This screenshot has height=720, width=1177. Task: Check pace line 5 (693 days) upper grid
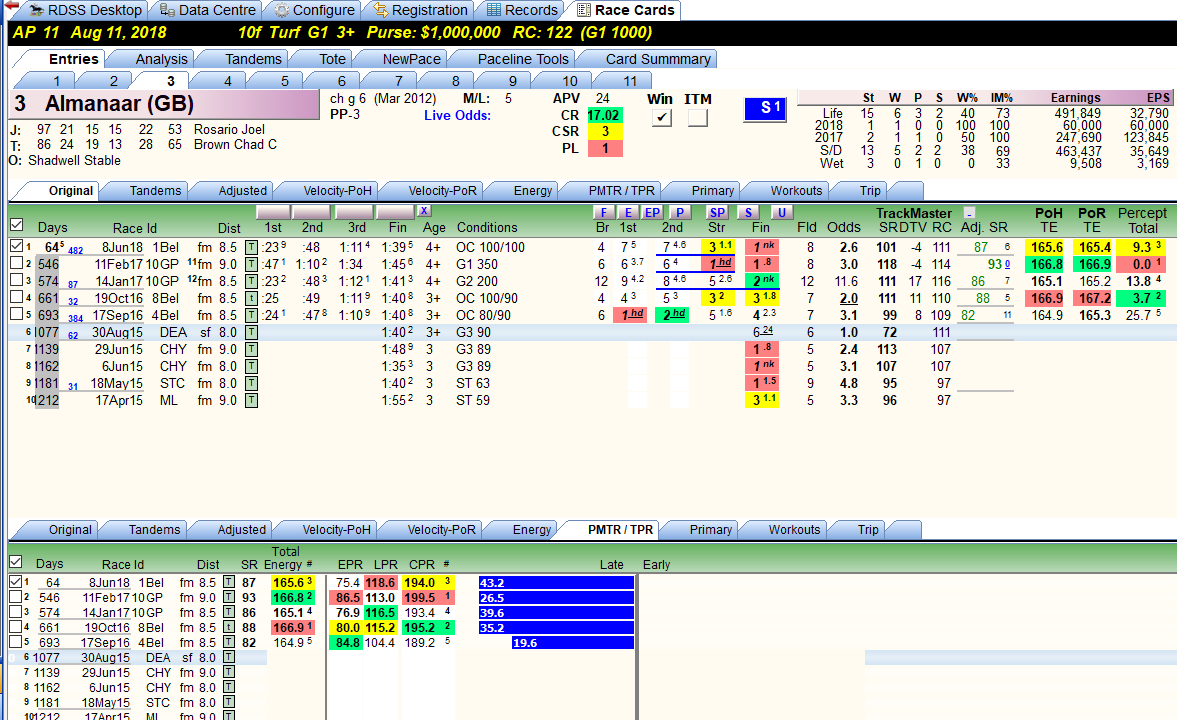coord(17,315)
